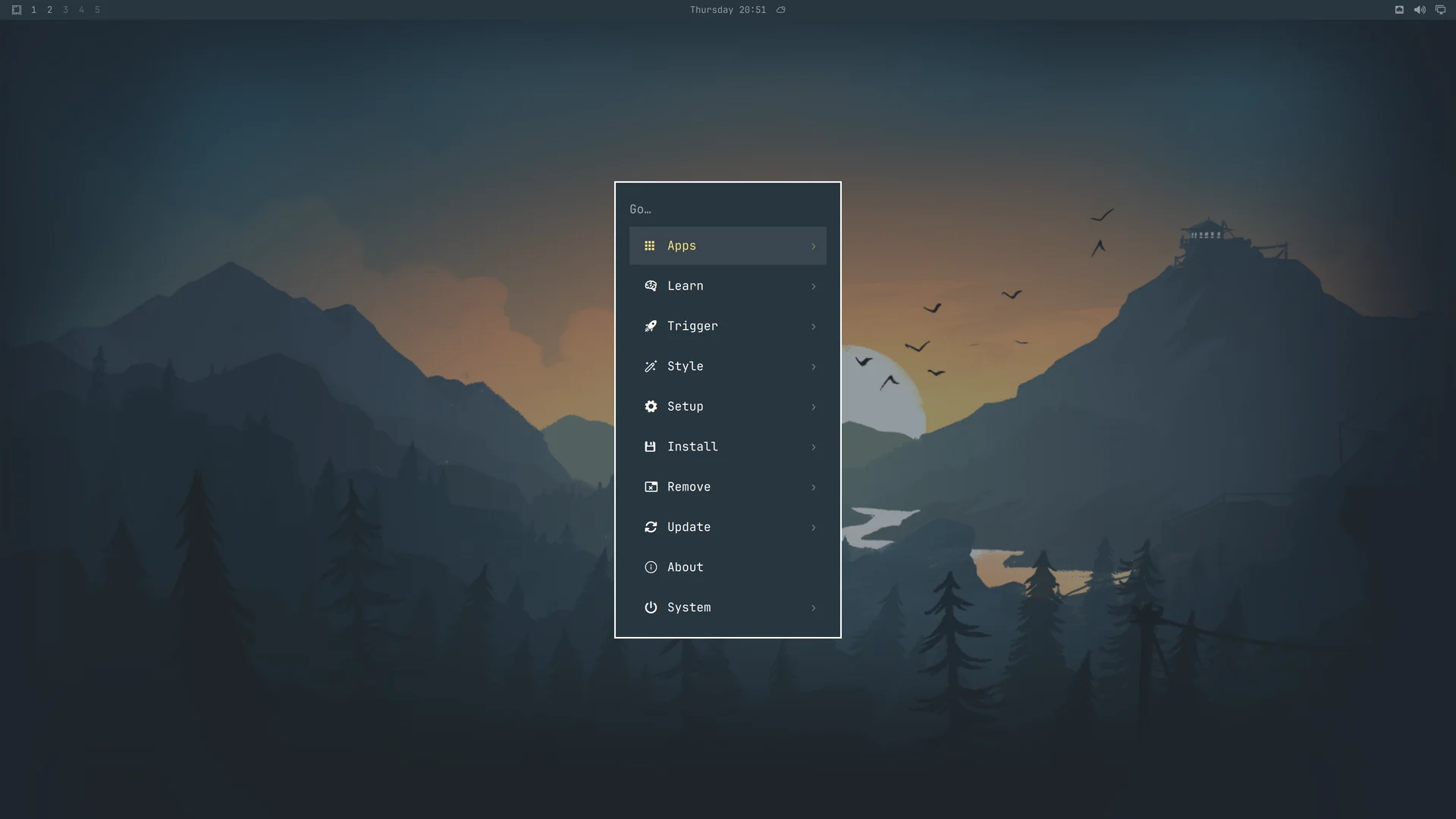The width and height of the screenshot is (1456, 819).
Task: Switch to workspace 2 in top bar
Action: click(x=49, y=10)
